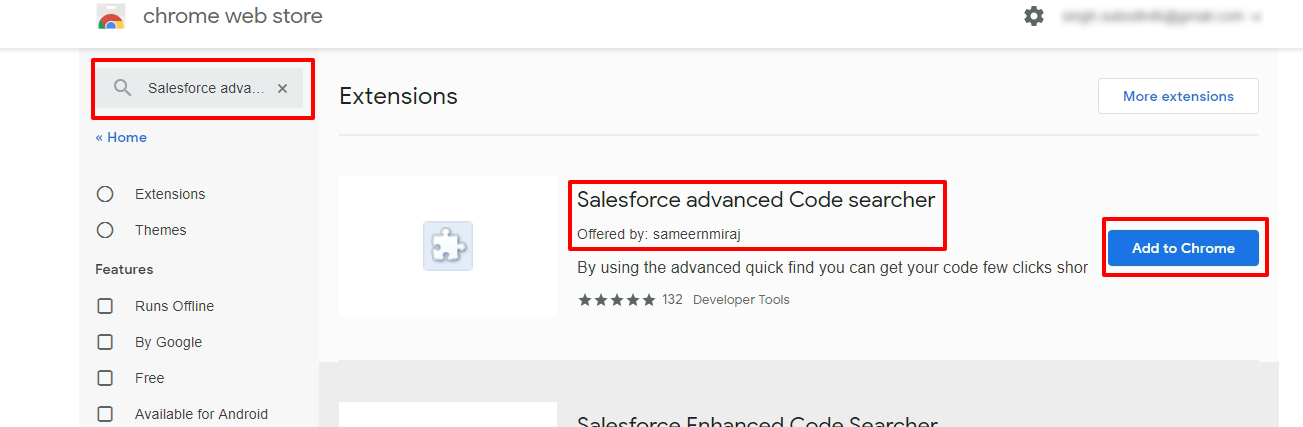The height and width of the screenshot is (427, 1303).
Task: Click into the search text field
Action: tap(206, 88)
